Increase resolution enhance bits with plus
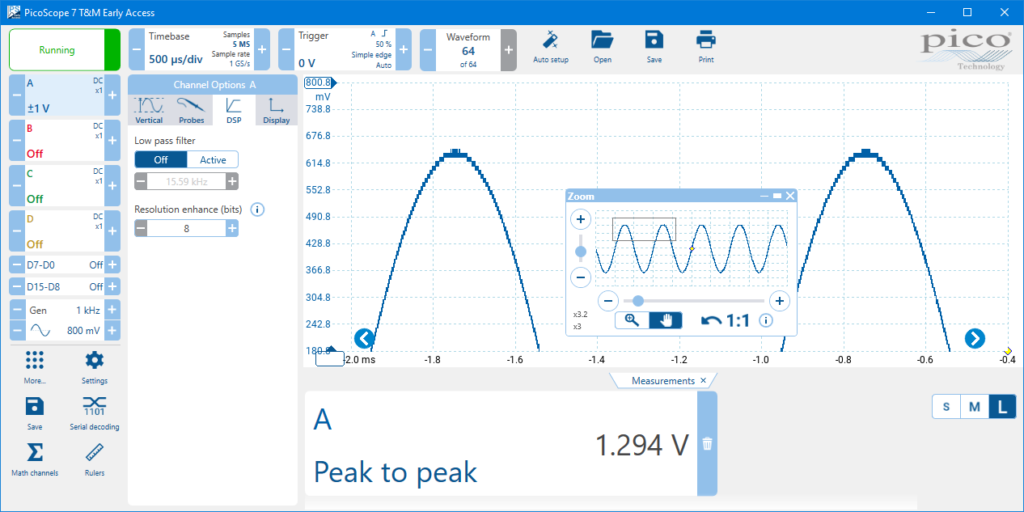 [232, 228]
